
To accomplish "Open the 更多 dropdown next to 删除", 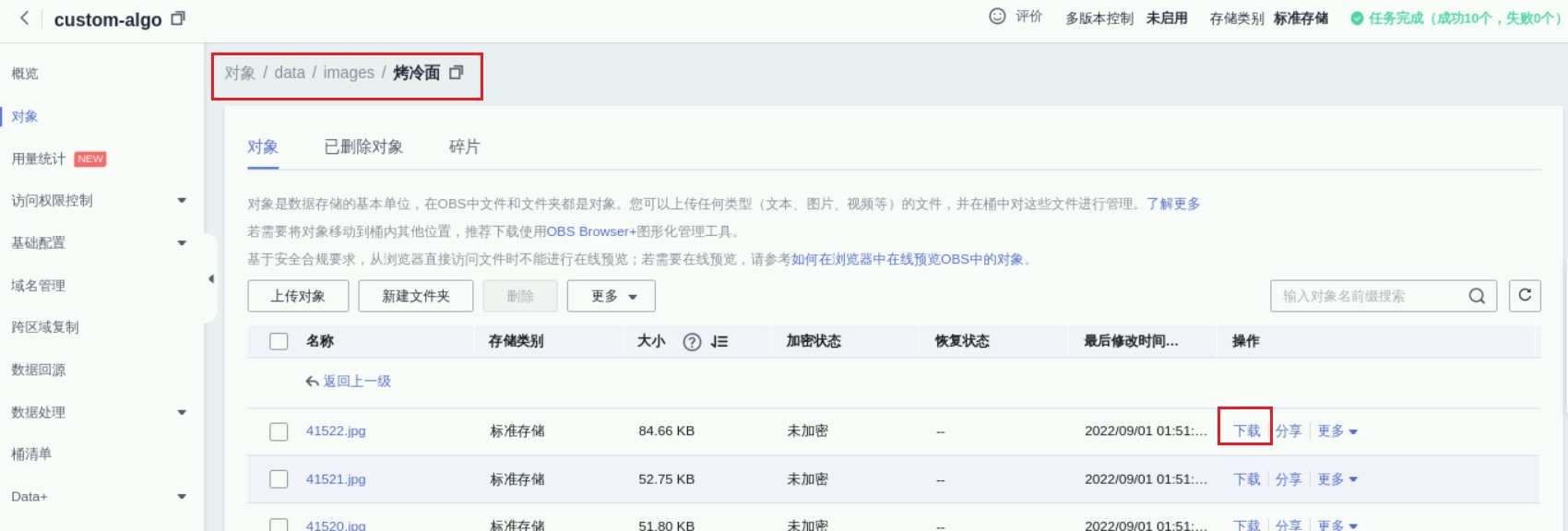I will click(611, 296).
